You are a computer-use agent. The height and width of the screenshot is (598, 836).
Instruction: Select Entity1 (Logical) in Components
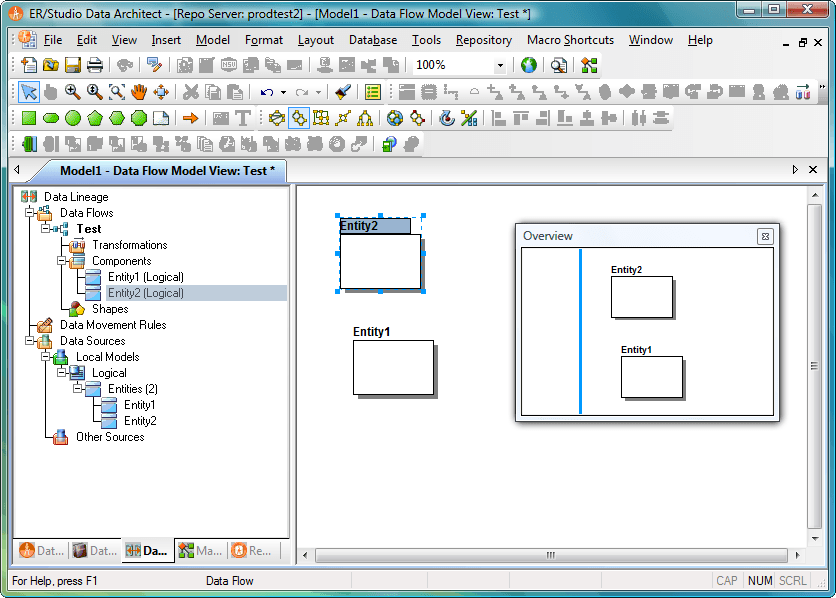pyautogui.click(x=146, y=277)
